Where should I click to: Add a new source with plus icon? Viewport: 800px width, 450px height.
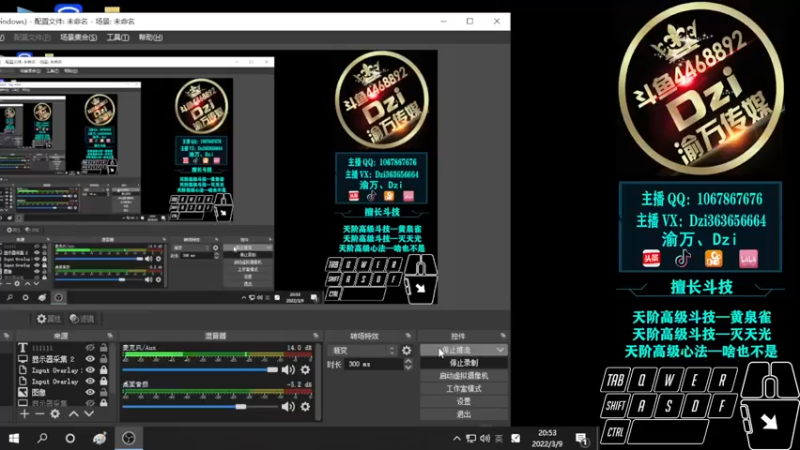tap(24, 414)
